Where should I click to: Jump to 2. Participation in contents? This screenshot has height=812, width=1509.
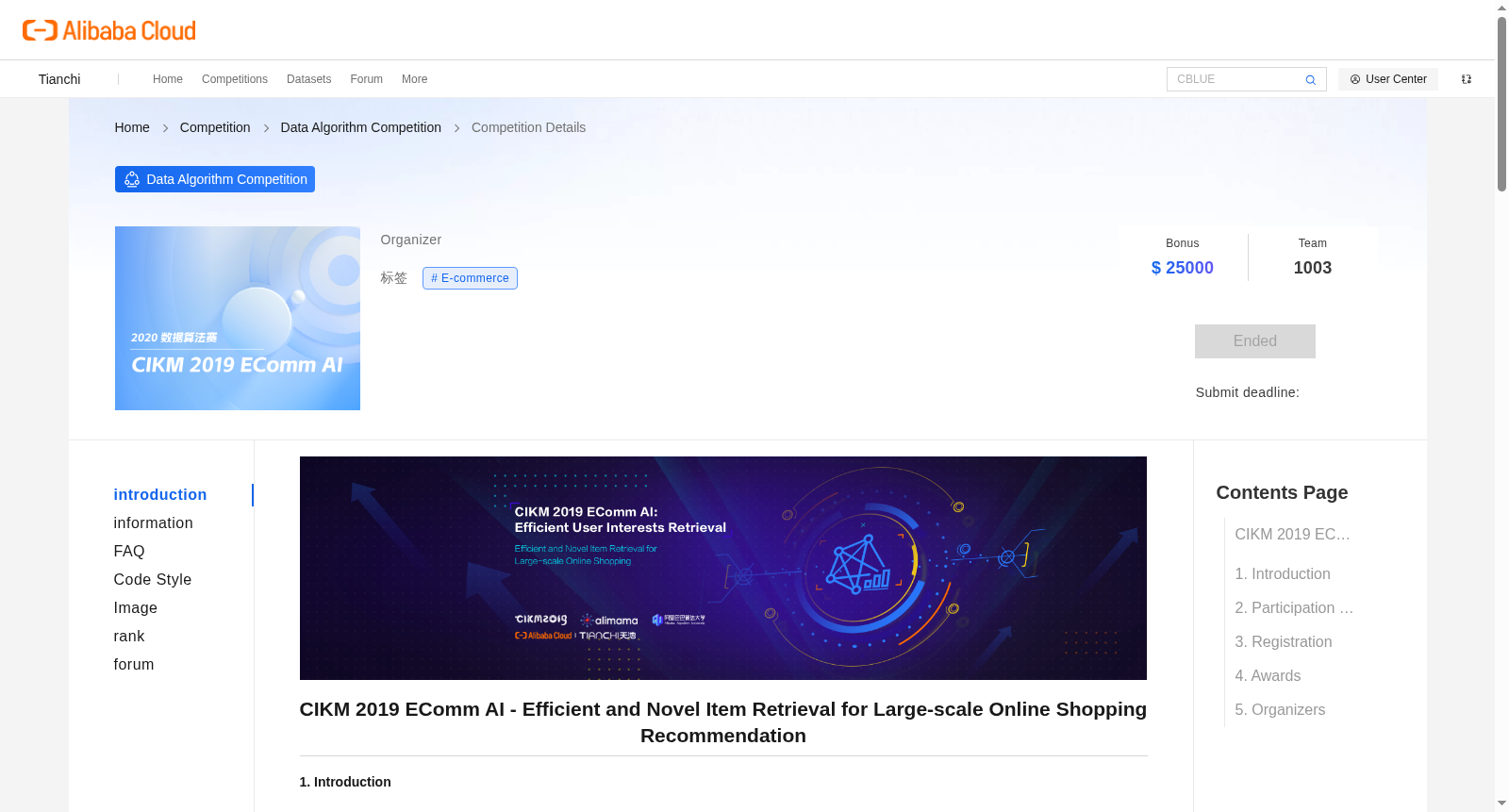click(1294, 608)
